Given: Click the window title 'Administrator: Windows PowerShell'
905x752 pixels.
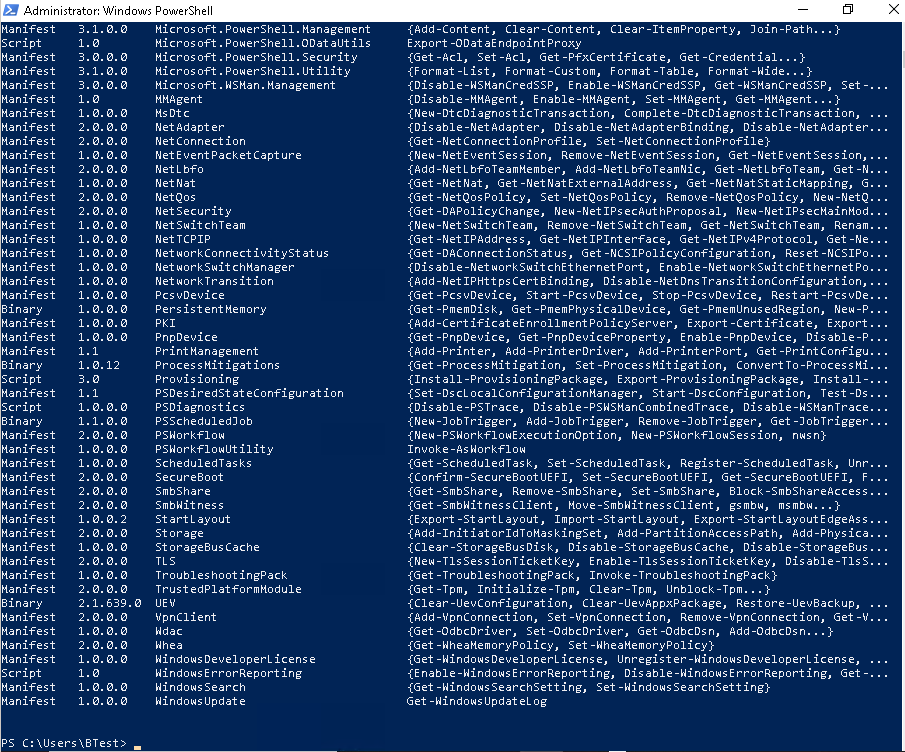Looking at the screenshot, I should (118, 10).
